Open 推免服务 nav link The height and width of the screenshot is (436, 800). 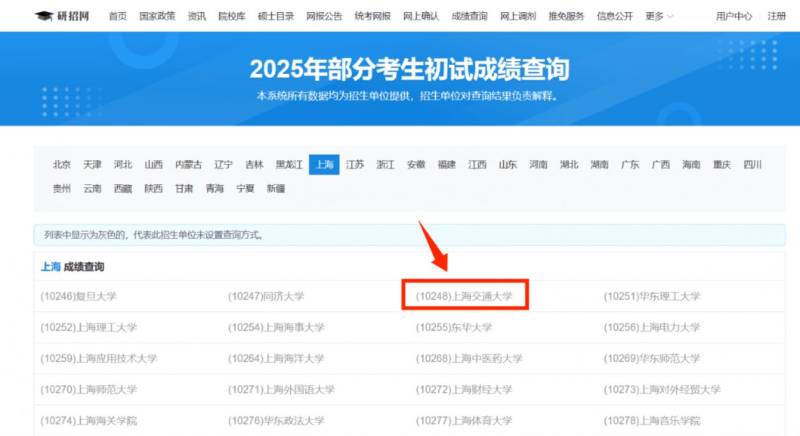(566, 16)
